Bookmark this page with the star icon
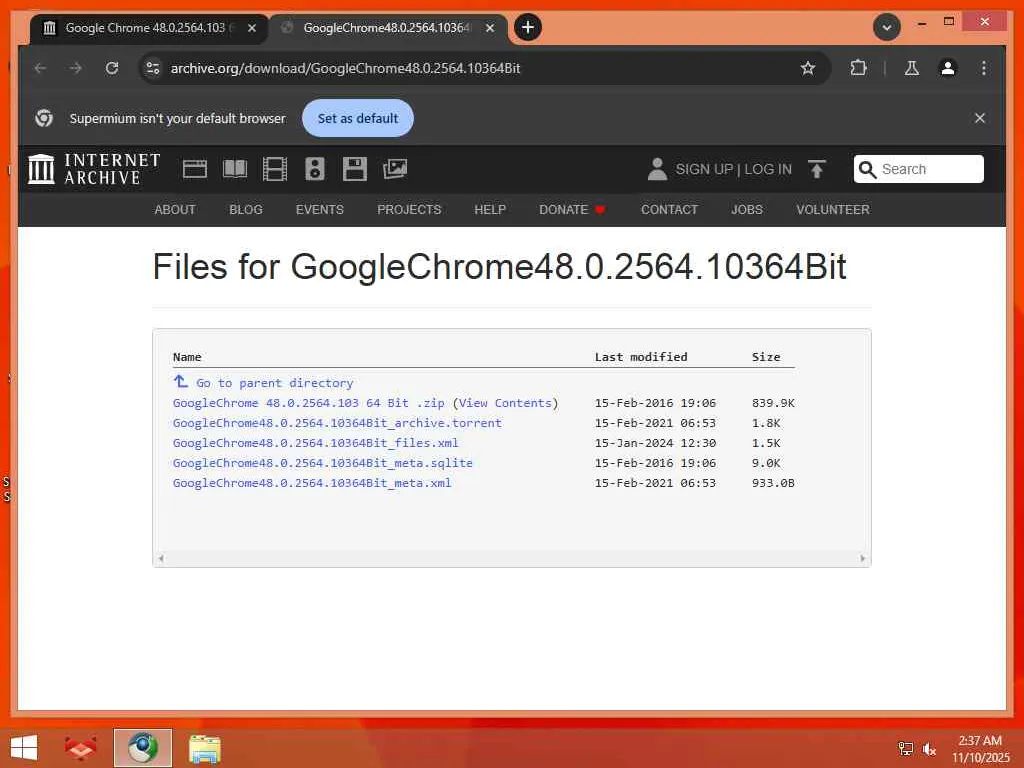The width and height of the screenshot is (1024, 768). coord(808,68)
